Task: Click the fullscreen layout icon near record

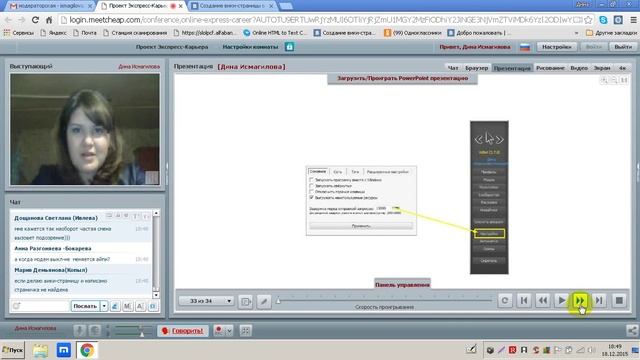Action: (x=245, y=331)
